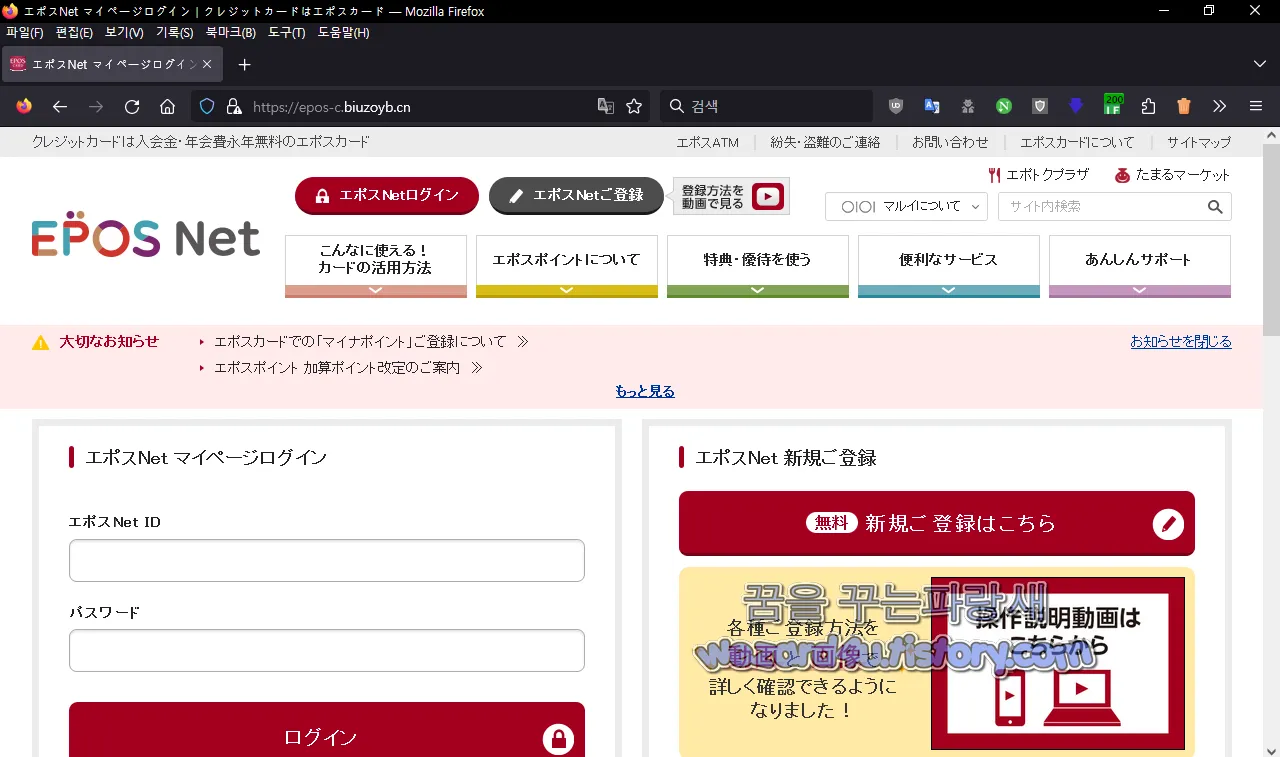Open the 보기(V) menu
This screenshot has width=1280, height=757.
124,33
